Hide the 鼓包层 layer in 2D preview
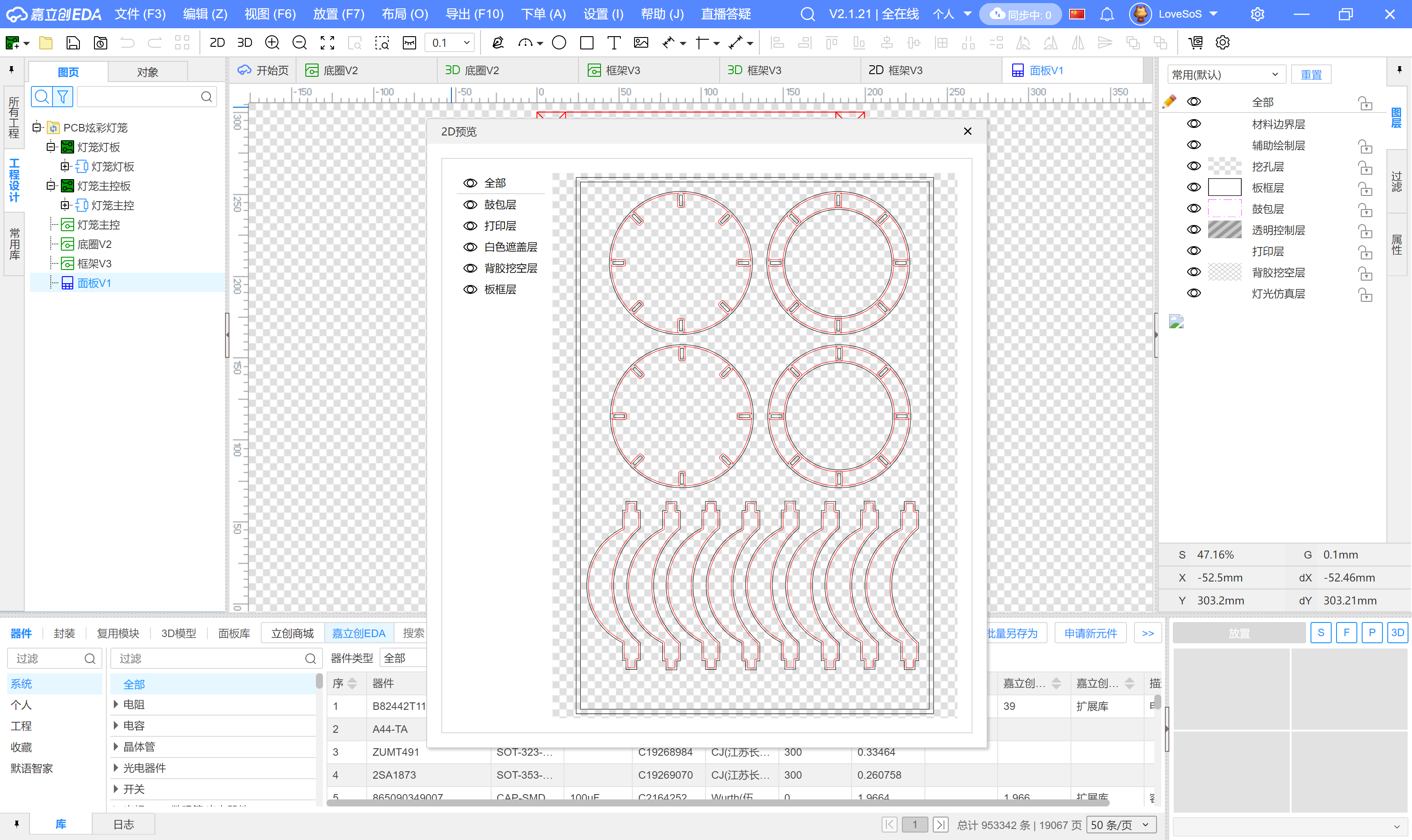The image size is (1412, 840). click(470, 204)
